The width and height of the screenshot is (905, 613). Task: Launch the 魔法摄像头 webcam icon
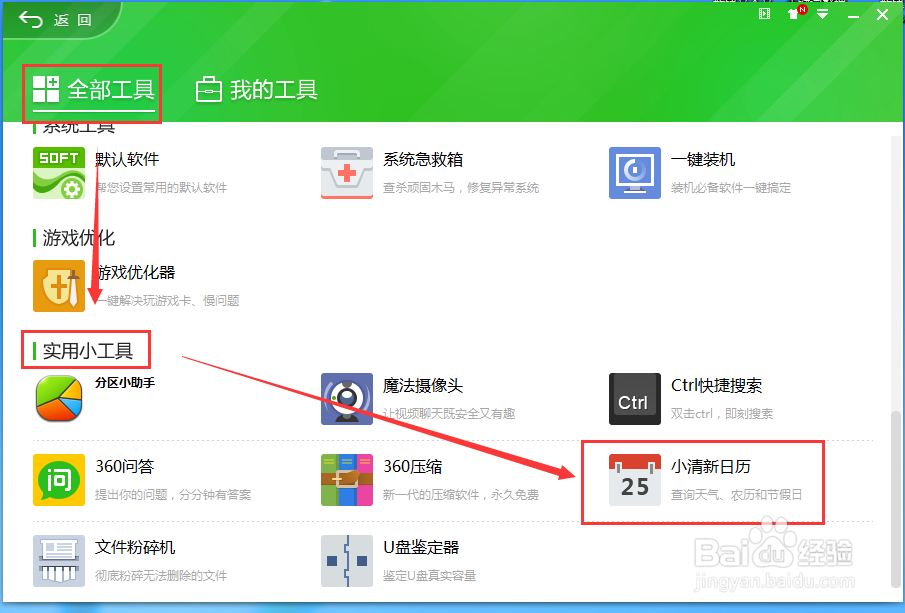click(x=347, y=399)
